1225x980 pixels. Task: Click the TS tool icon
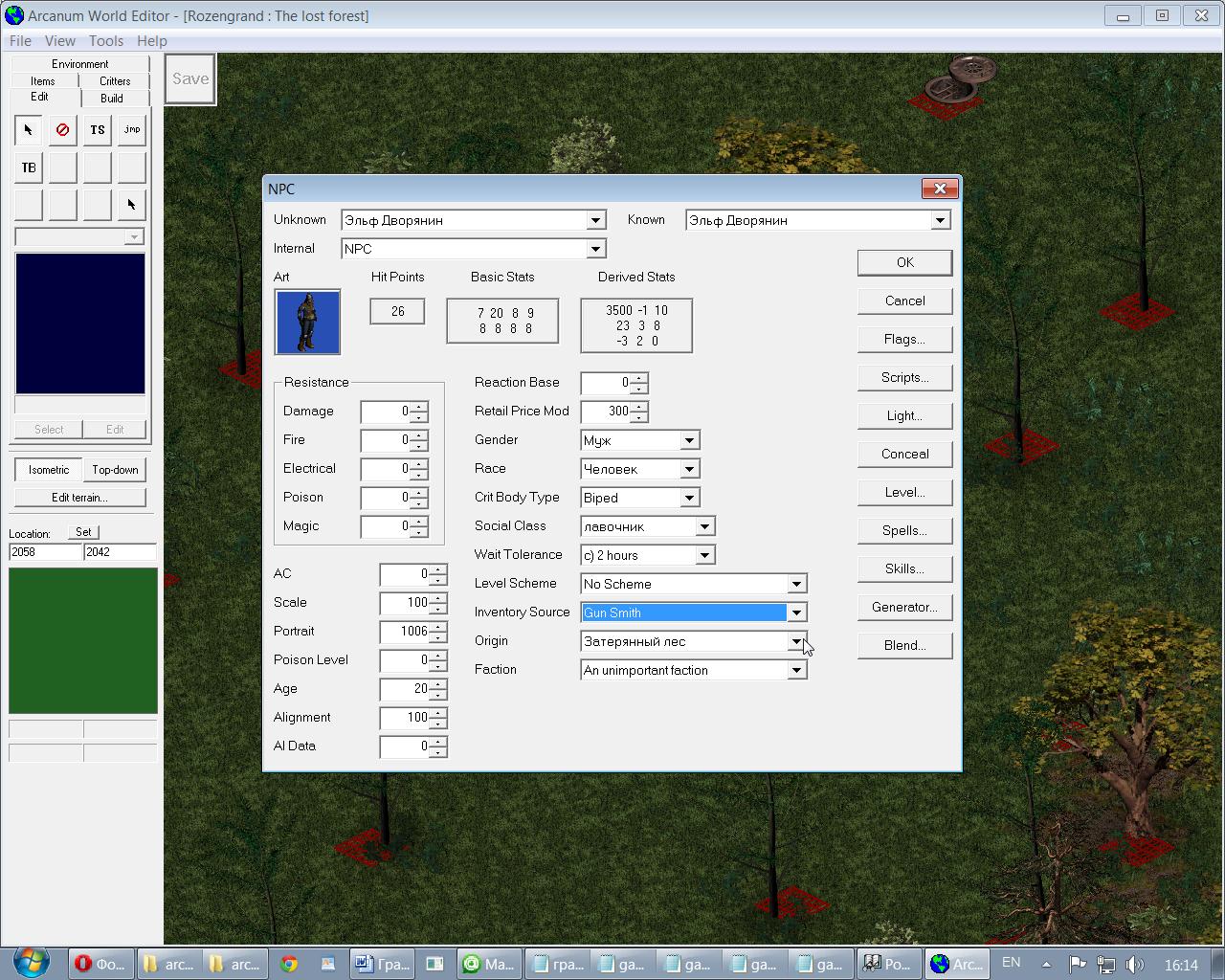click(x=97, y=130)
